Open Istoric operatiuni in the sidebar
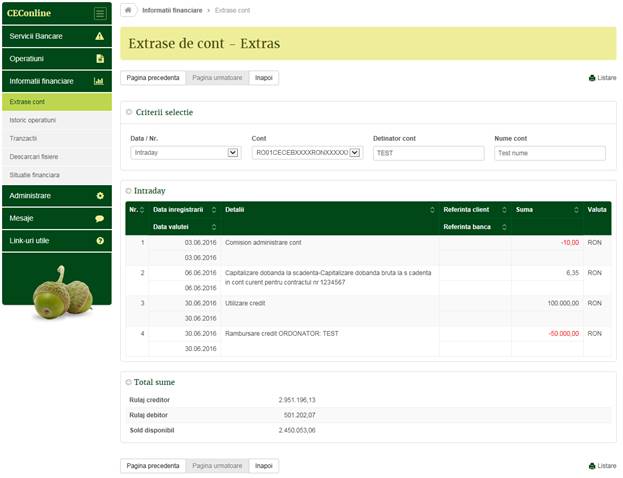The image size is (623, 478). (32, 120)
